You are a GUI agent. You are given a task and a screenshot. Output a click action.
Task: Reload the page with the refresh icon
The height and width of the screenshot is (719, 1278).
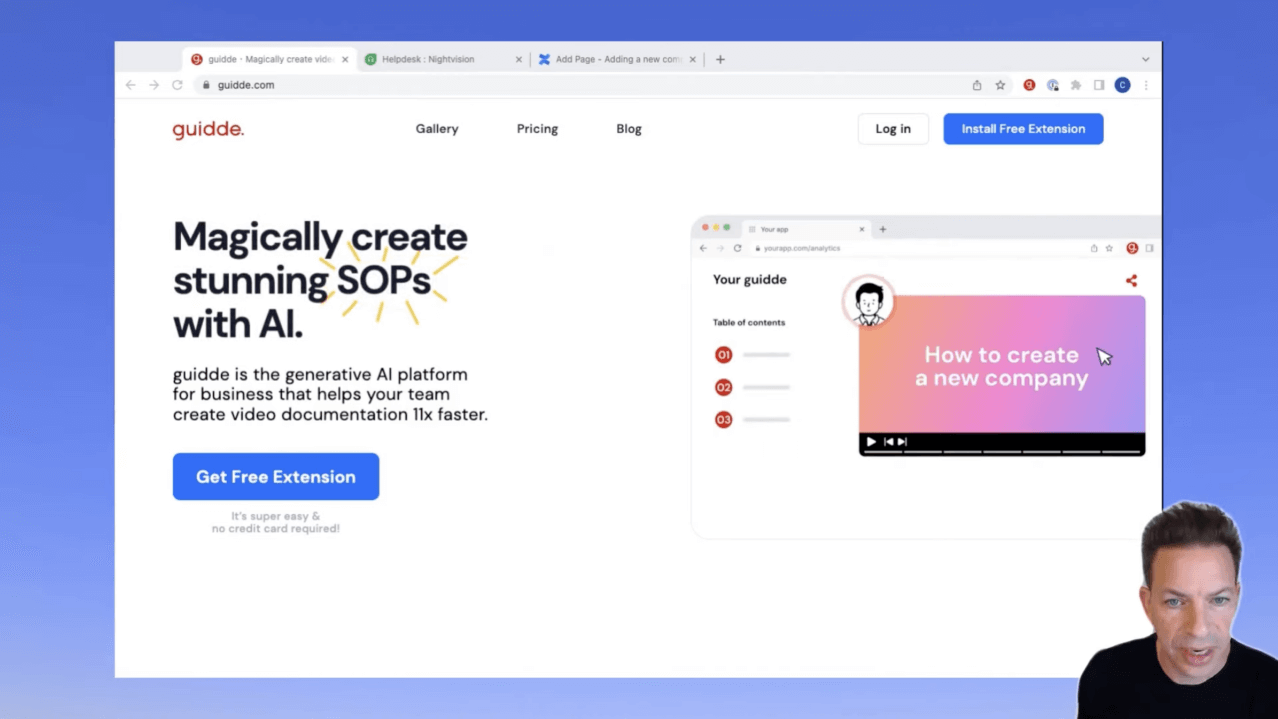click(177, 85)
